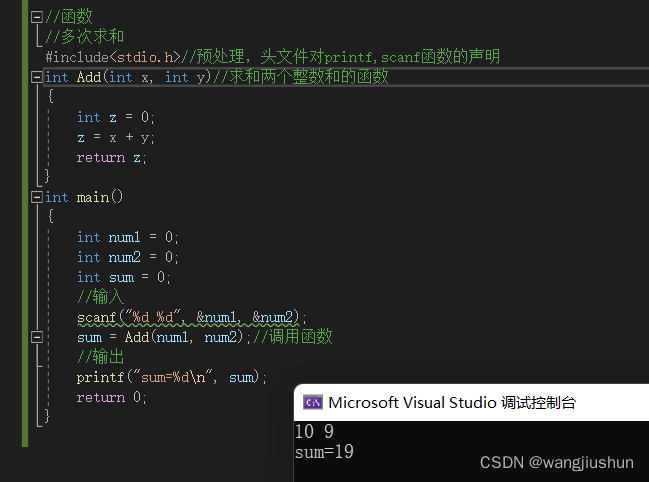Viewport: 649px width, 482px height.
Task: Click the console input '10 9'
Action: 314,432
